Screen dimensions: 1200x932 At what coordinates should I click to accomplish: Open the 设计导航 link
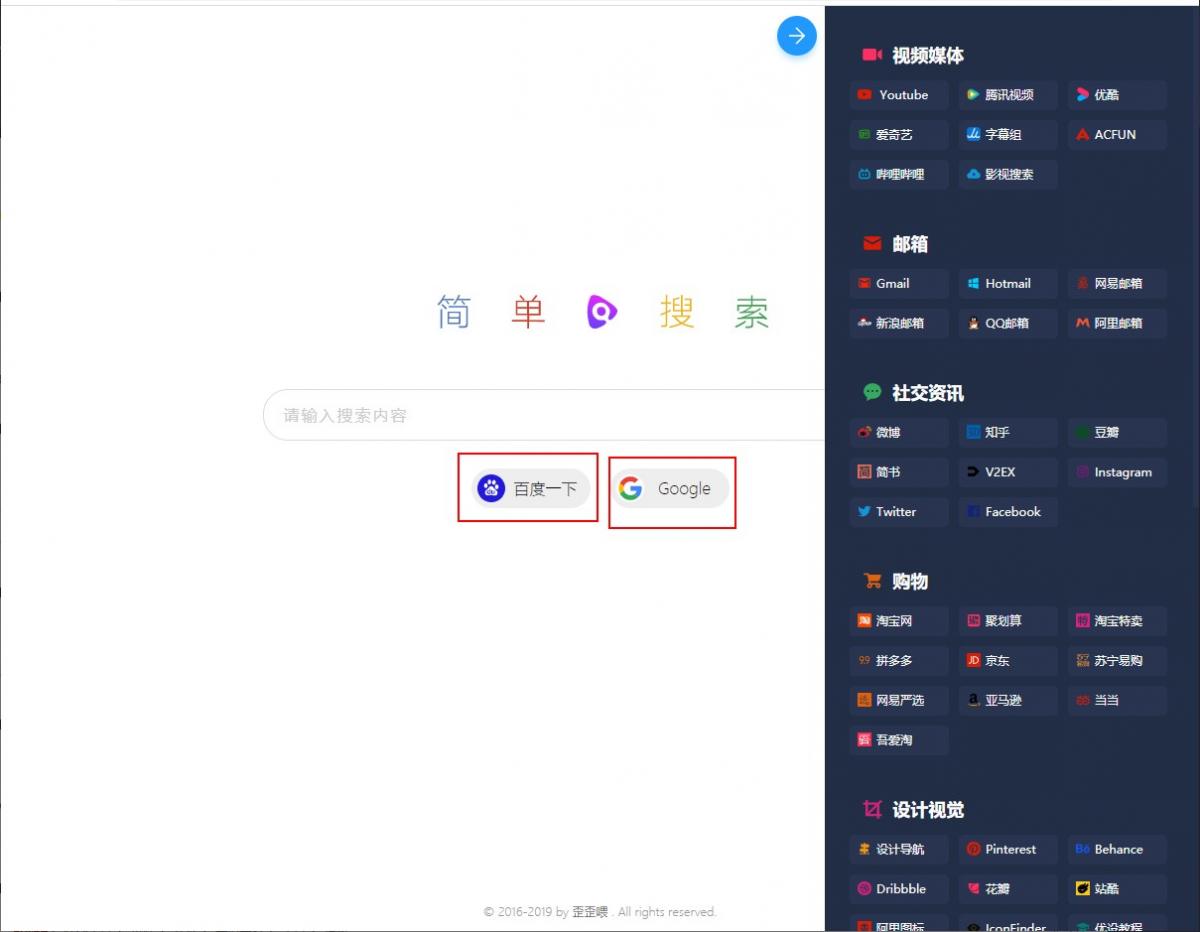point(899,849)
